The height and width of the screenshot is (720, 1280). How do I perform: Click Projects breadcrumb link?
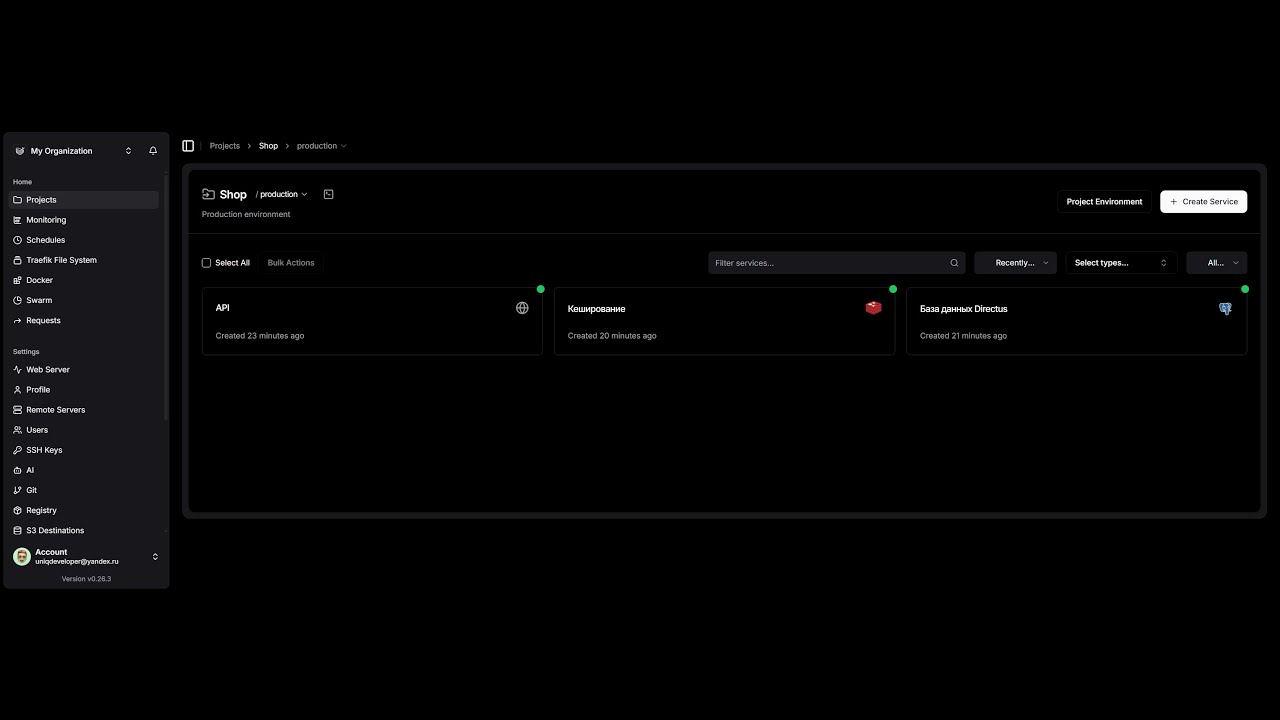pos(225,146)
